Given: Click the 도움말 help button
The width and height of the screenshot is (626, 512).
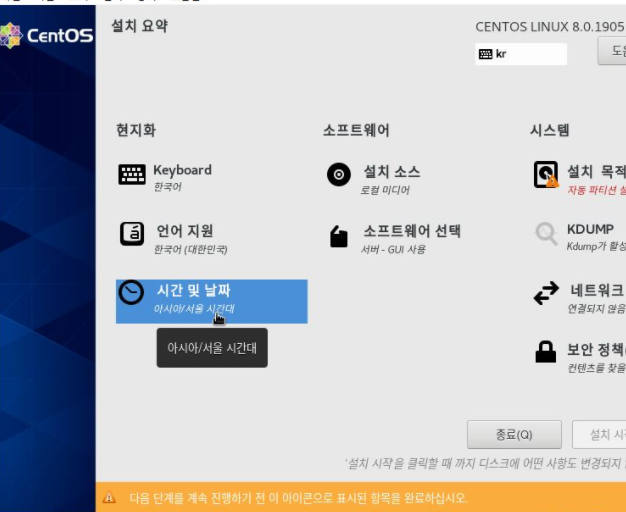Looking at the screenshot, I should (x=612, y=51).
